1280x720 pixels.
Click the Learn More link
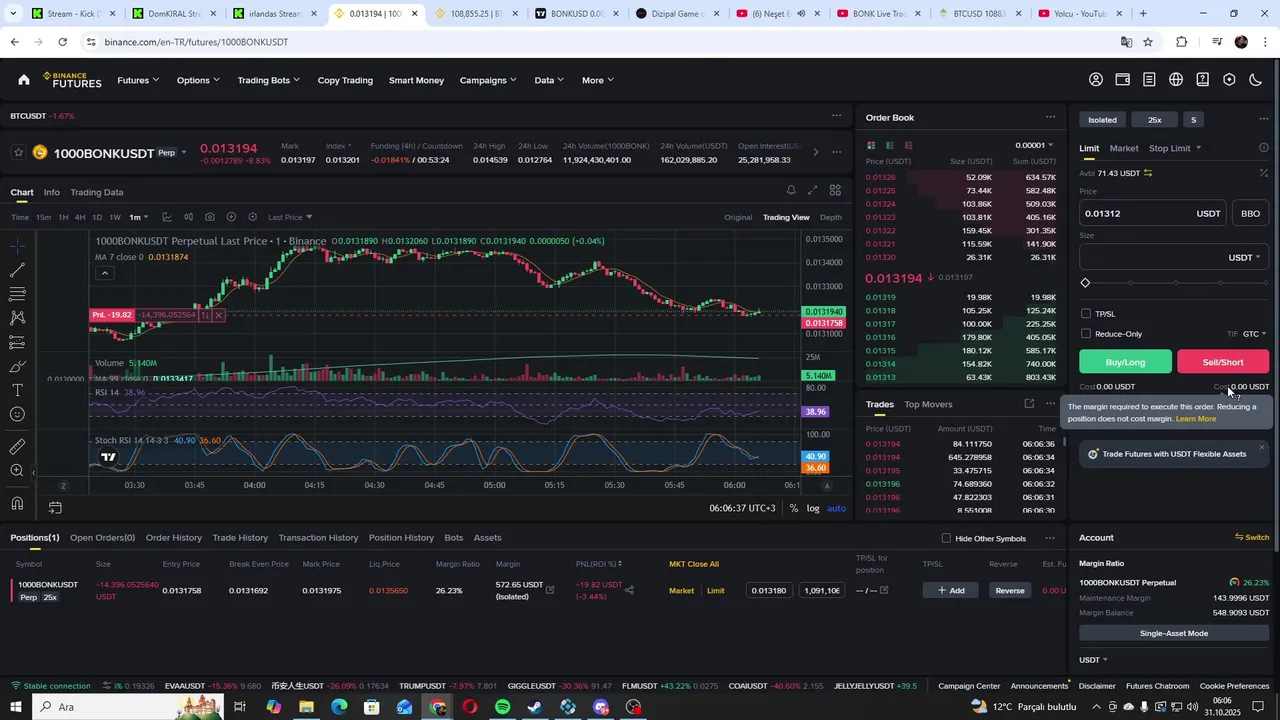pyautogui.click(x=1196, y=419)
